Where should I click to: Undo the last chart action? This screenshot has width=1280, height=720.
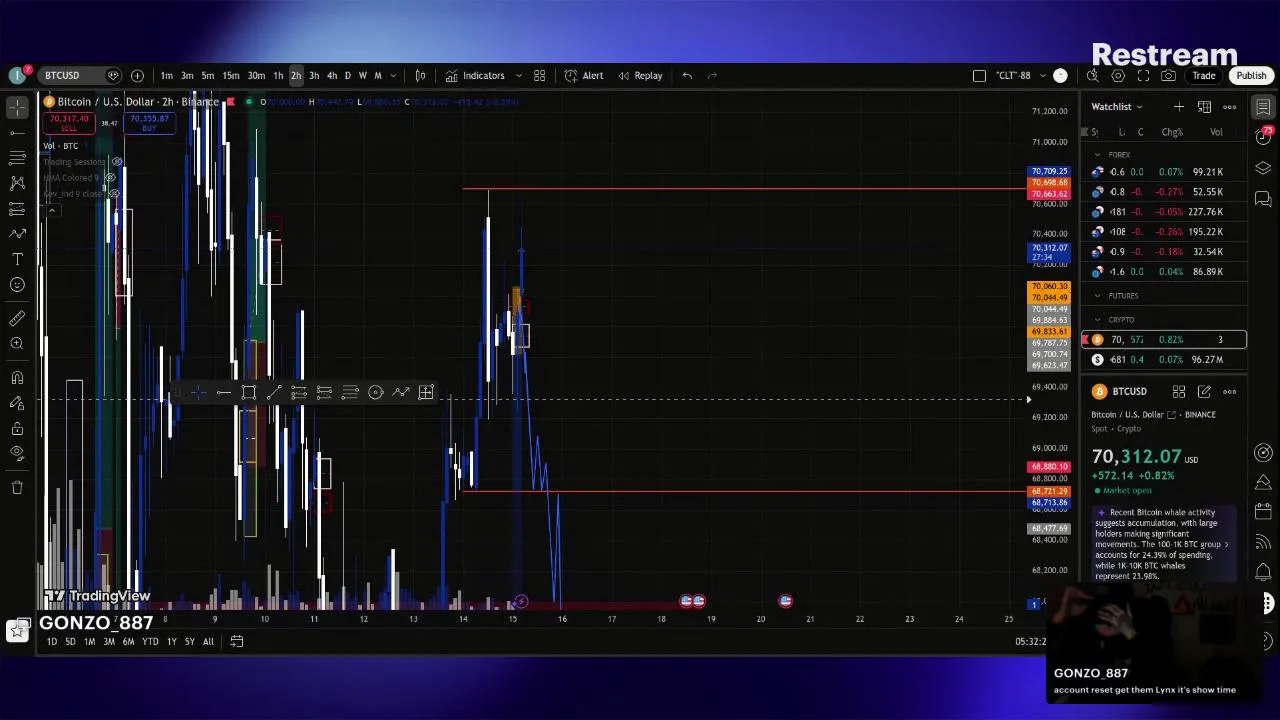click(687, 76)
